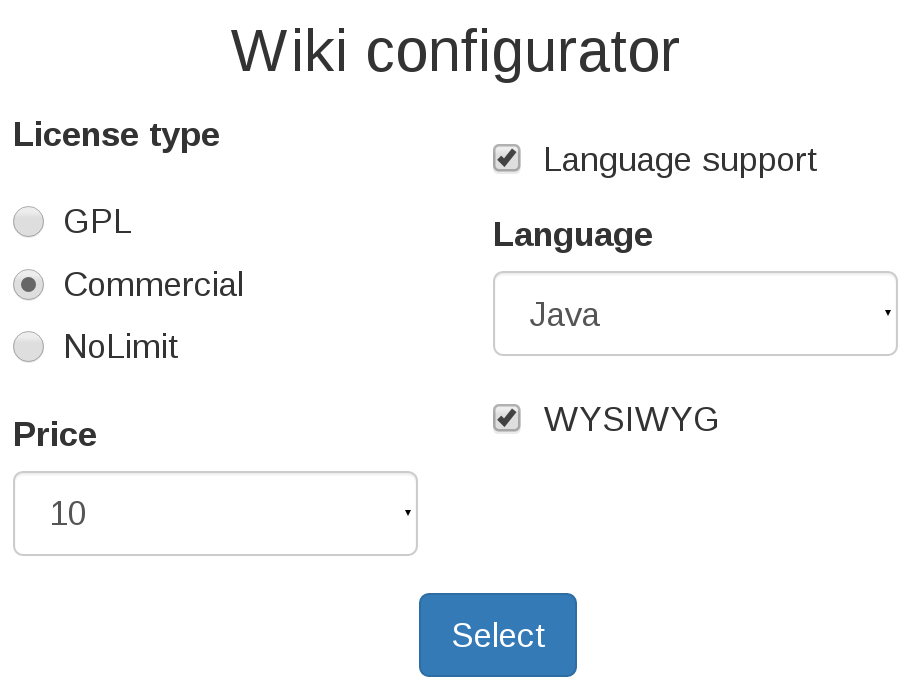Expand the Price dropdown showing 10

click(214, 513)
